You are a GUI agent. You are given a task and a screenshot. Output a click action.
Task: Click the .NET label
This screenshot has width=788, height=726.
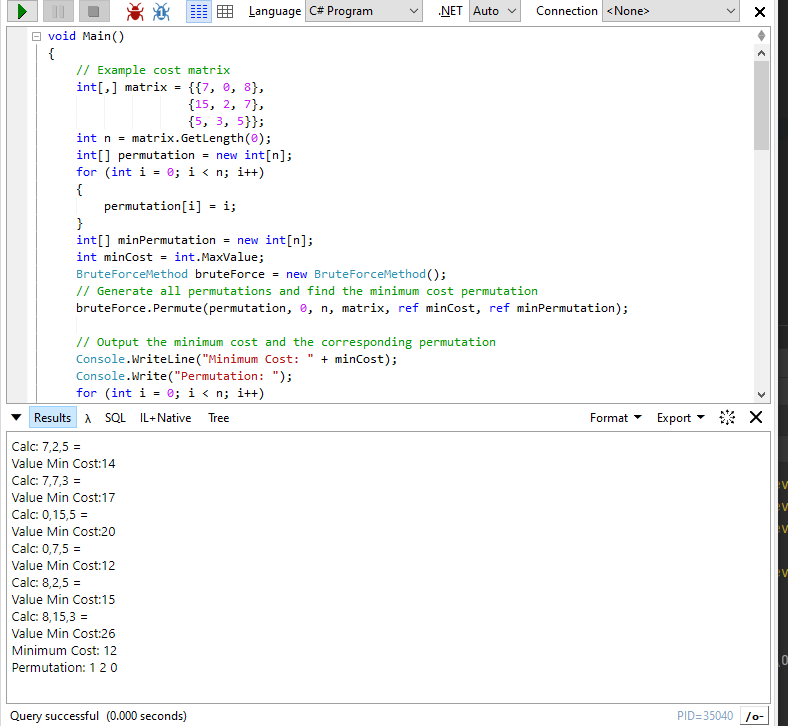450,11
